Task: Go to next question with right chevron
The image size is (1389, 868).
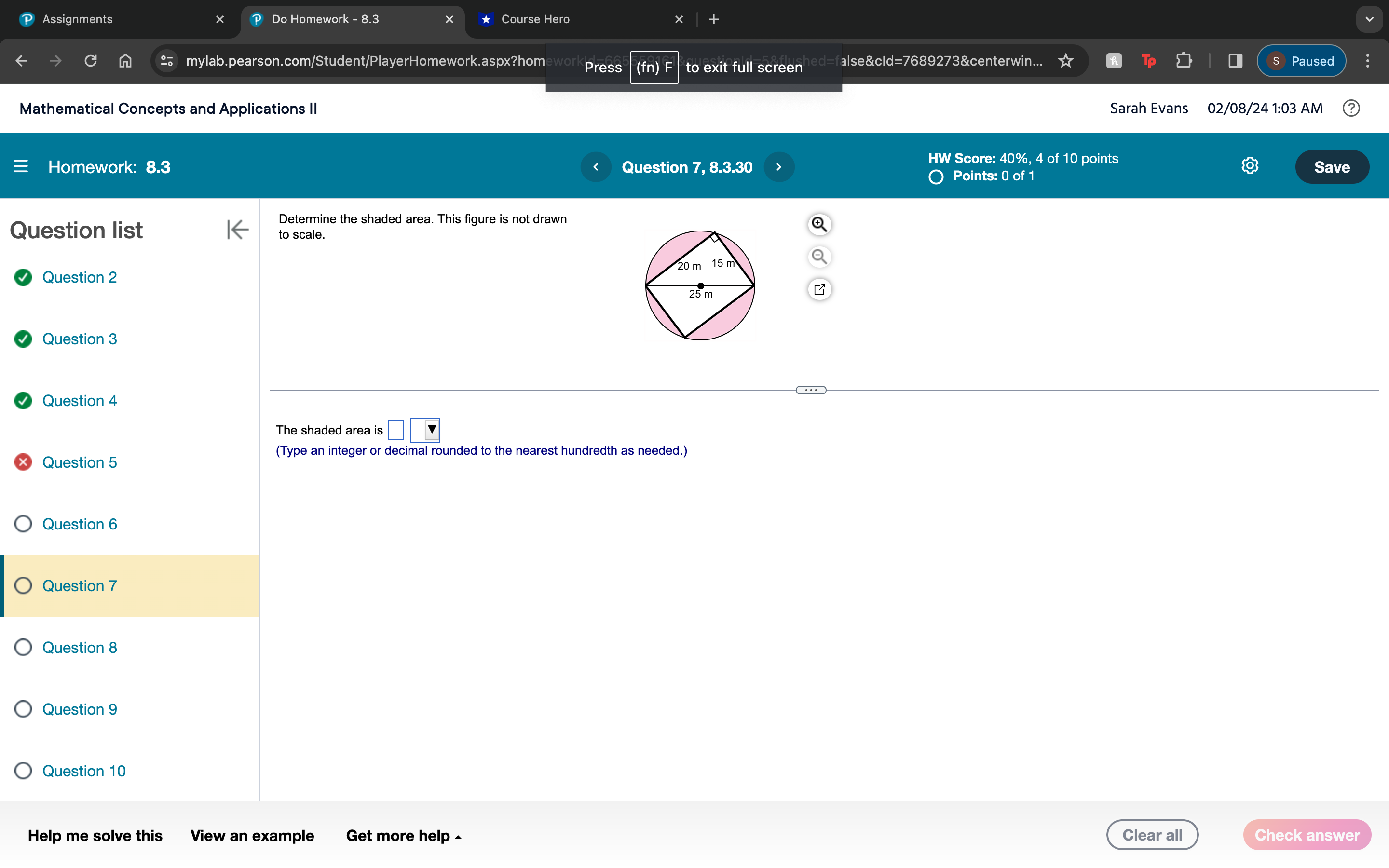Action: click(779, 166)
